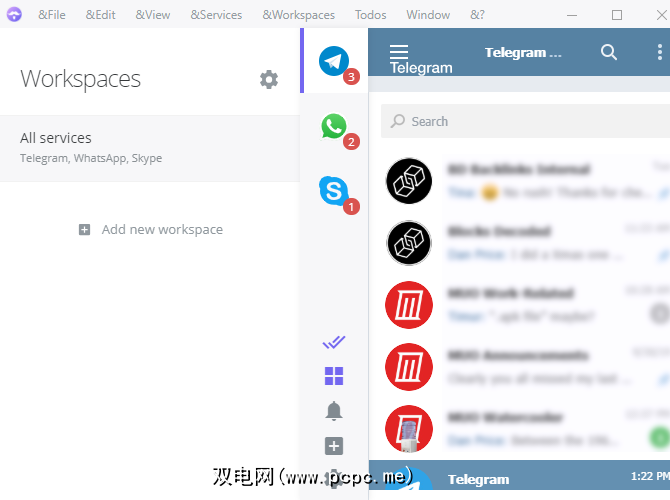Click the Franz logo in menu bar
The image size is (670, 500).
(14, 15)
